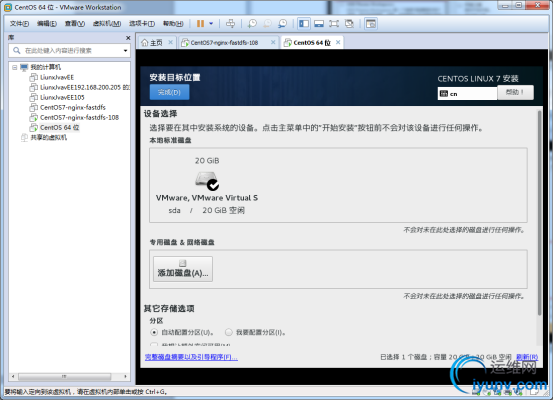553x401 pixels.
Task: Open the power options dropdown arrow
Action: click(211, 24)
